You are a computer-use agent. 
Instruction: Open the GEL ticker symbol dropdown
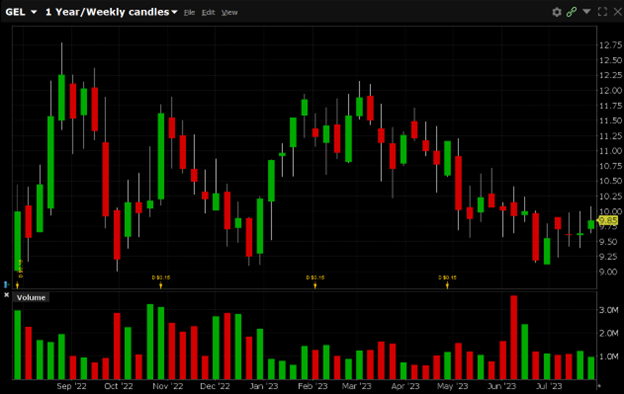[21, 12]
